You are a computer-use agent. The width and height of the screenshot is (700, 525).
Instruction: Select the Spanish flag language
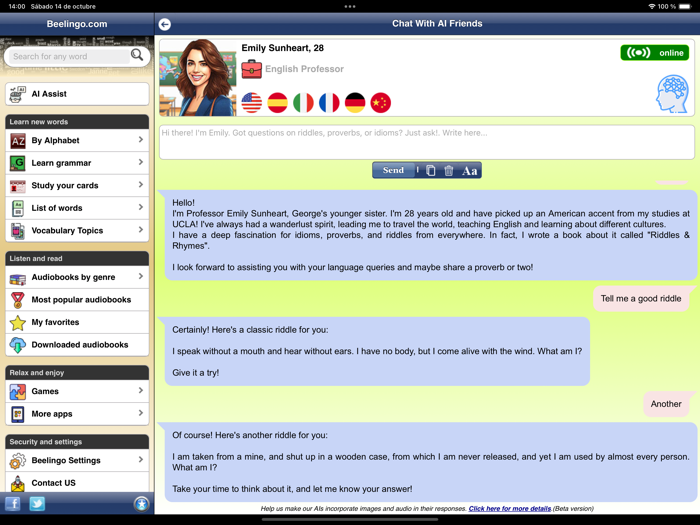[277, 103]
